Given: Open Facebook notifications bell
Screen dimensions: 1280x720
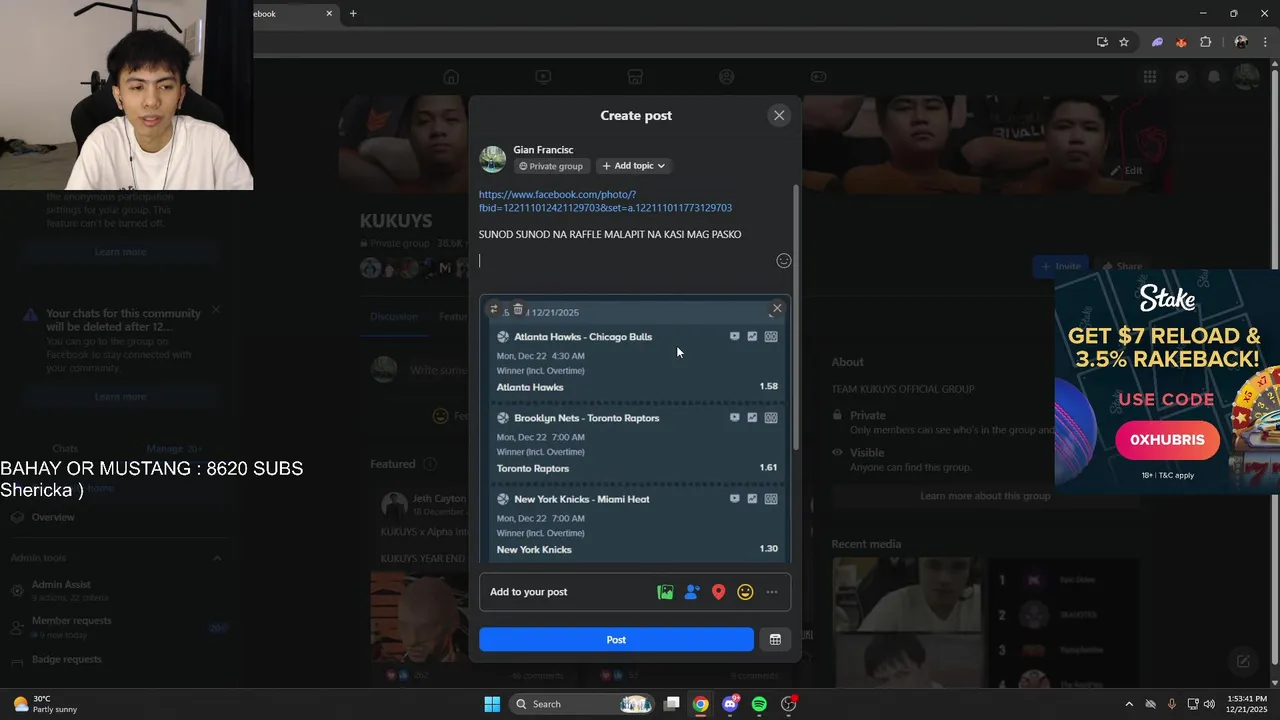Looking at the screenshot, I should tap(1214, 77).
